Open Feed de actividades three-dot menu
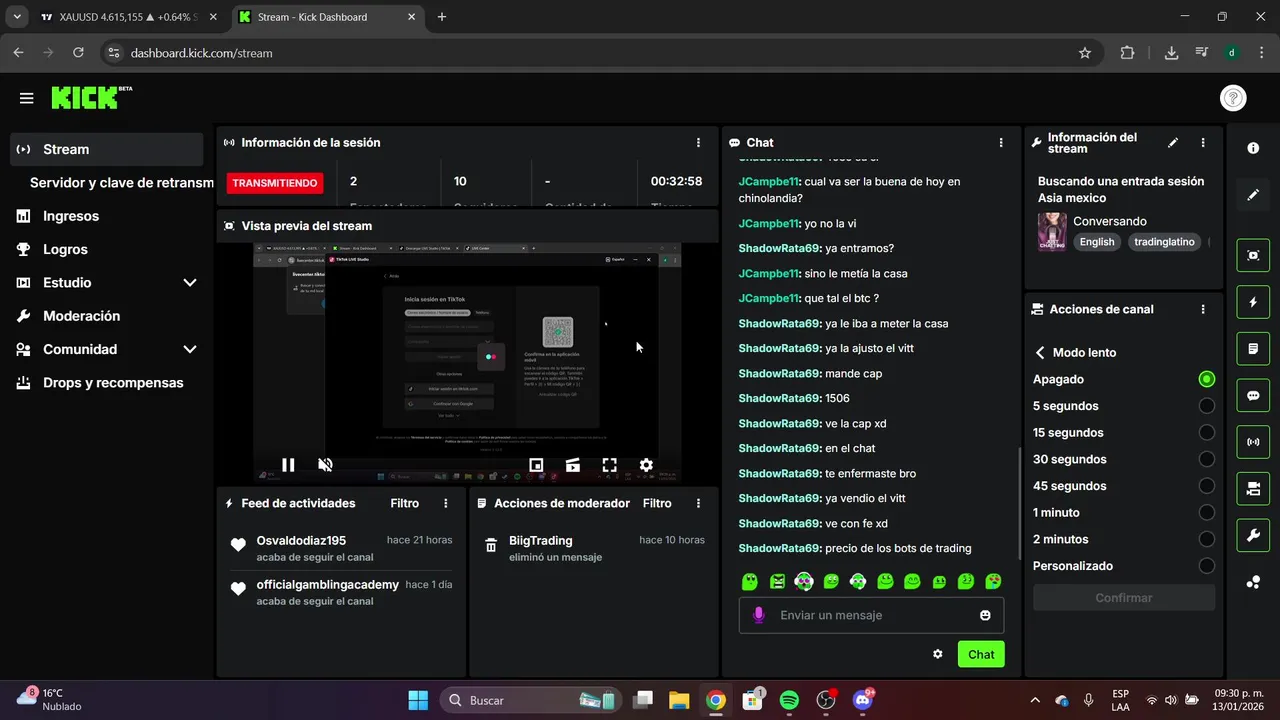The image size is (1280, 720). [x=446, y=503]
